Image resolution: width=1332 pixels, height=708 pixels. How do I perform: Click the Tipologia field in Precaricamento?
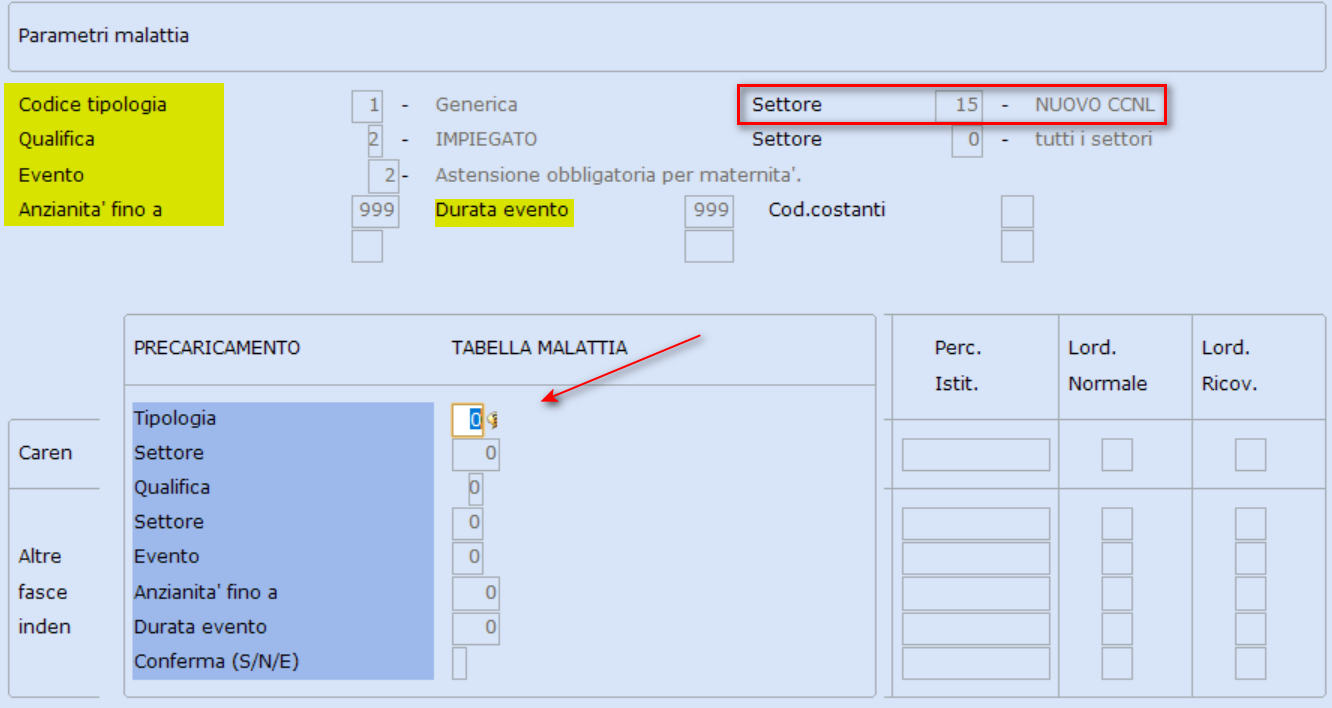tap(468, 420)
